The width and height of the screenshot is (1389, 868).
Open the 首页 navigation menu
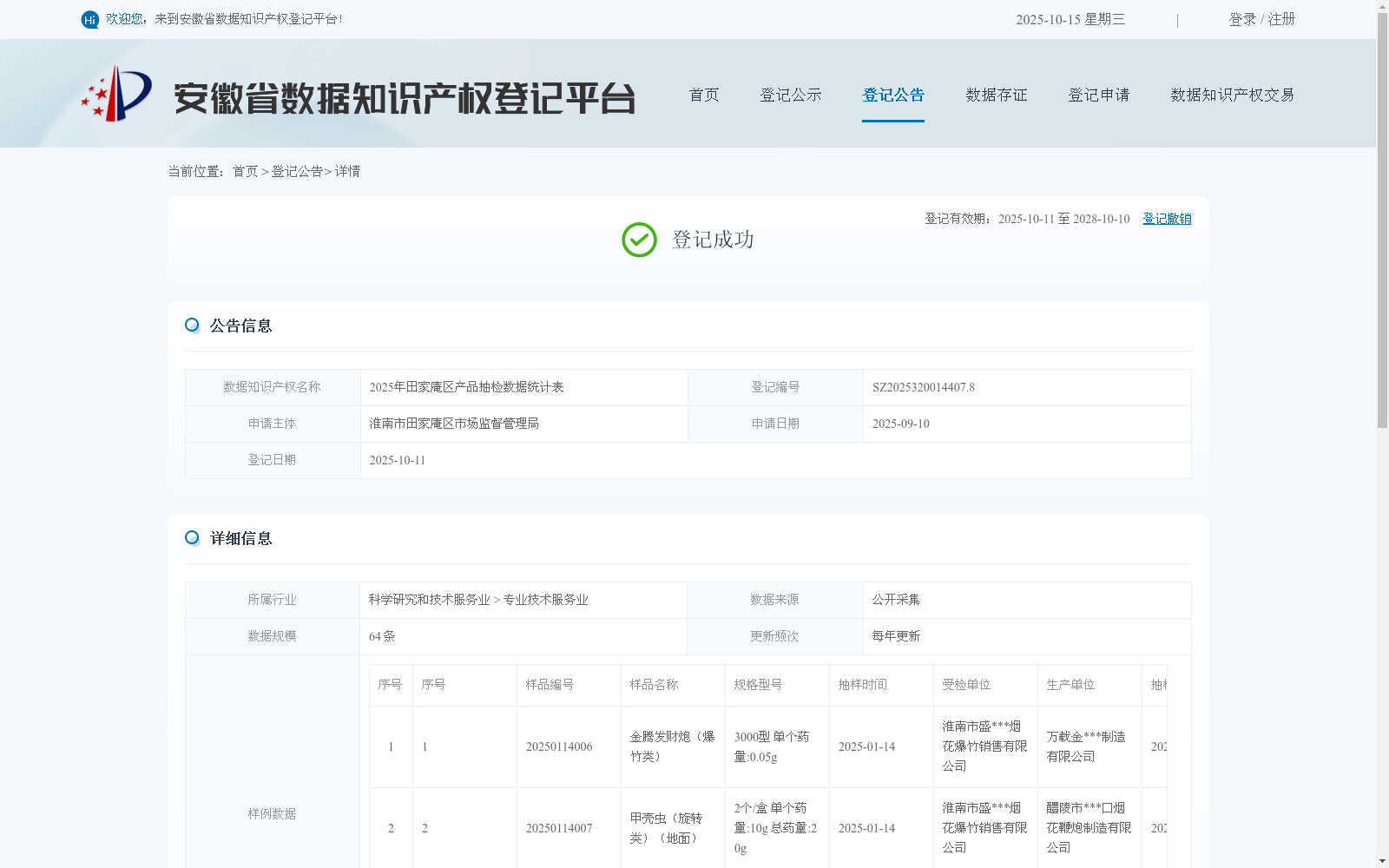pyautogui.click(x=704, y=95)
